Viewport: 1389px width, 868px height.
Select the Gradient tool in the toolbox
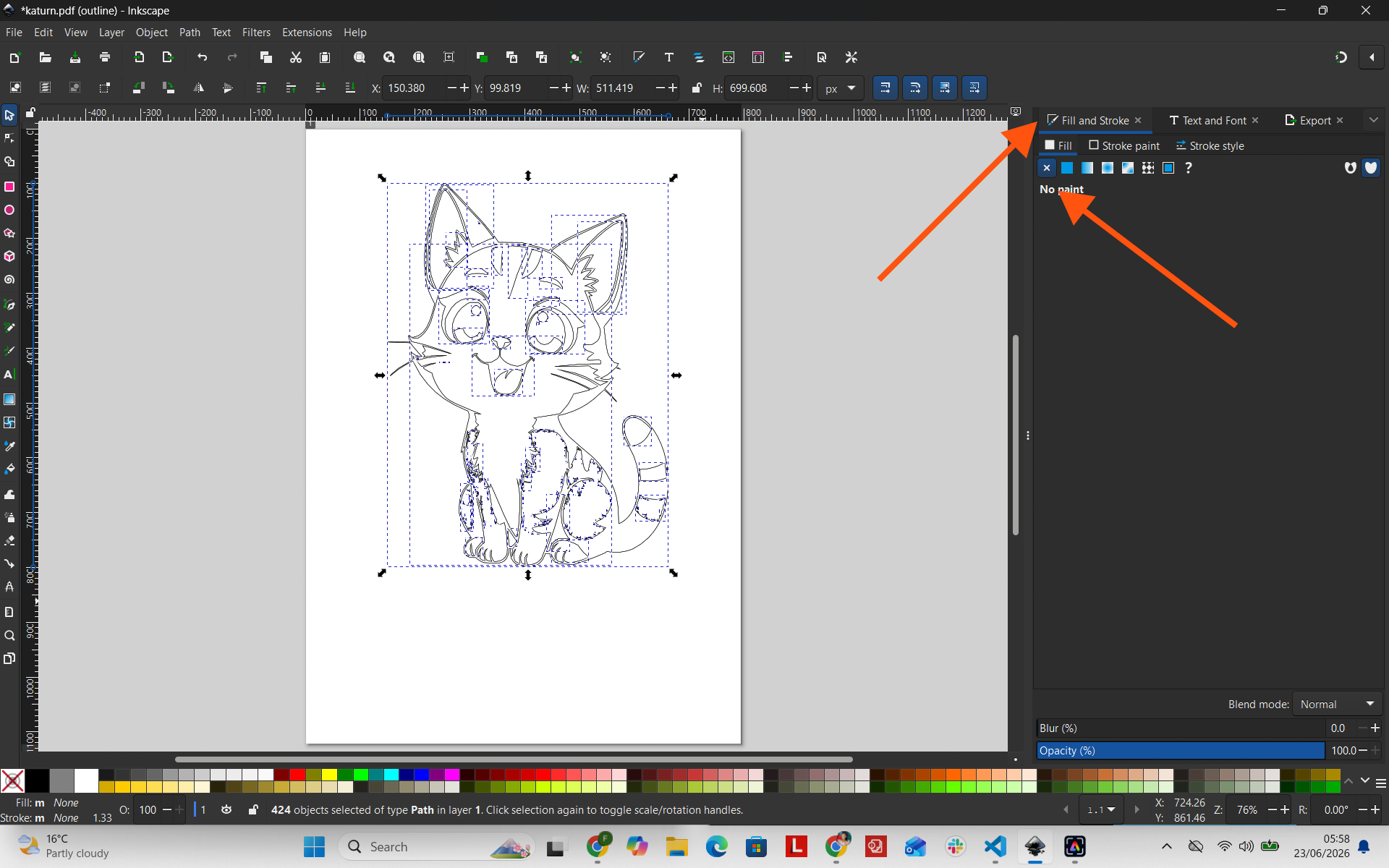point(9,399)
